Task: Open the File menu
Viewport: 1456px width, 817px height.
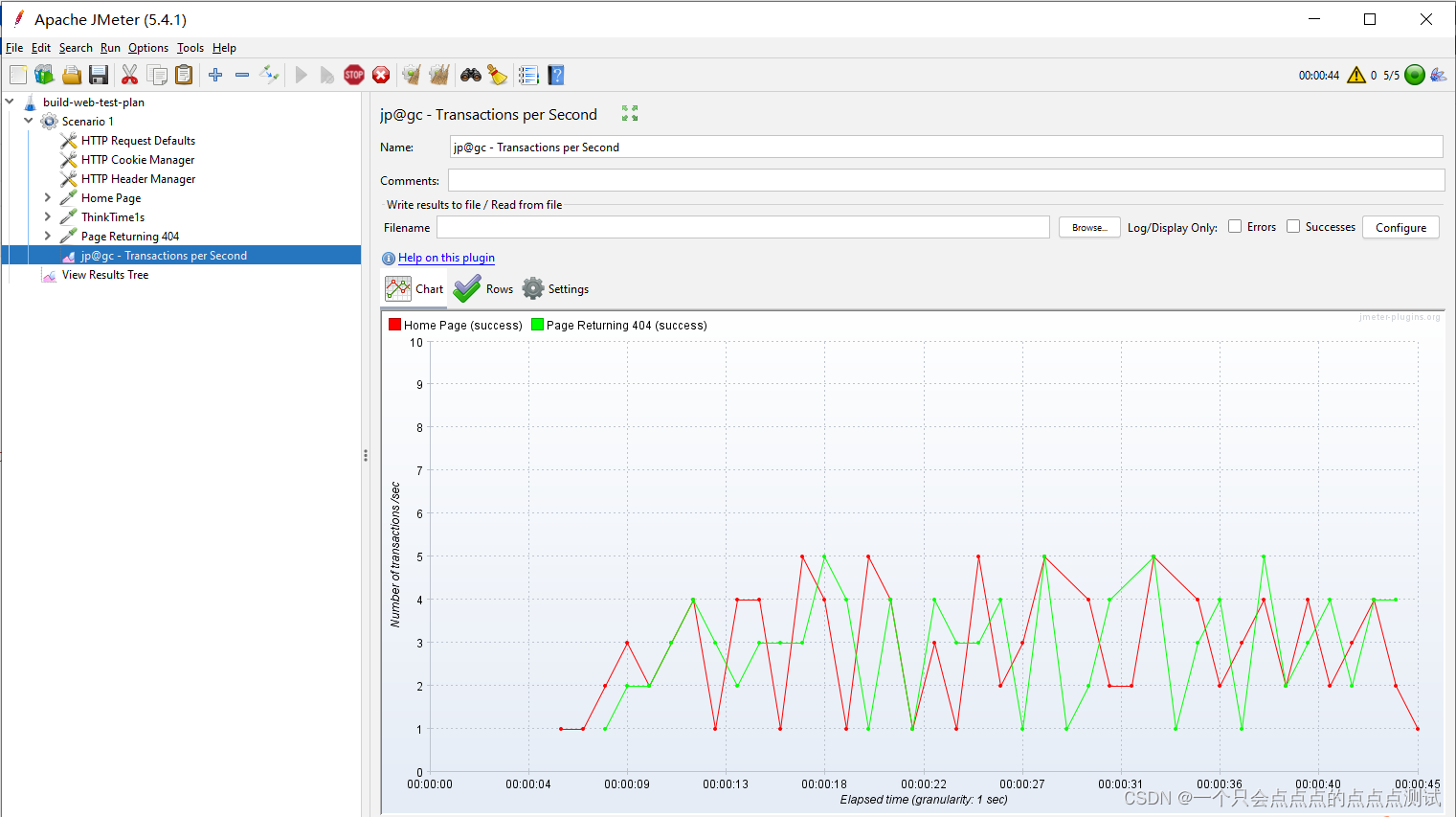Action: [x=14, y=48]
